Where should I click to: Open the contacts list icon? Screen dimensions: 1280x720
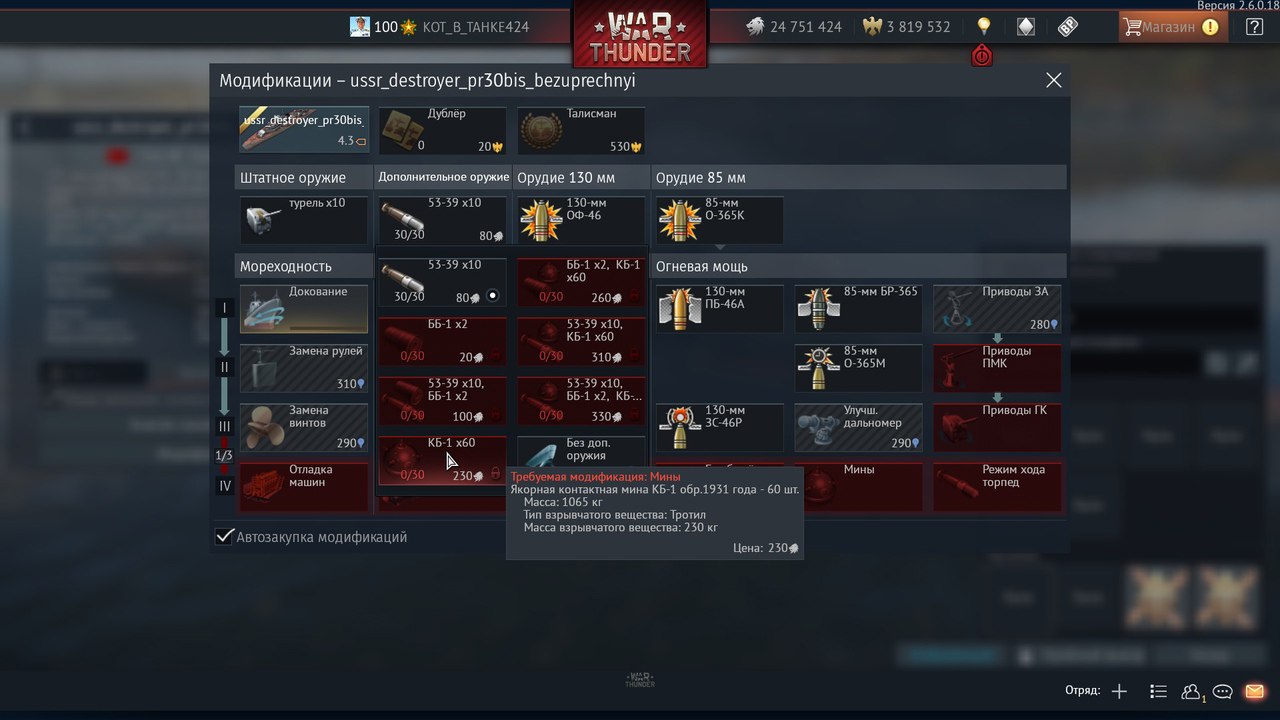pos(1159,691)
